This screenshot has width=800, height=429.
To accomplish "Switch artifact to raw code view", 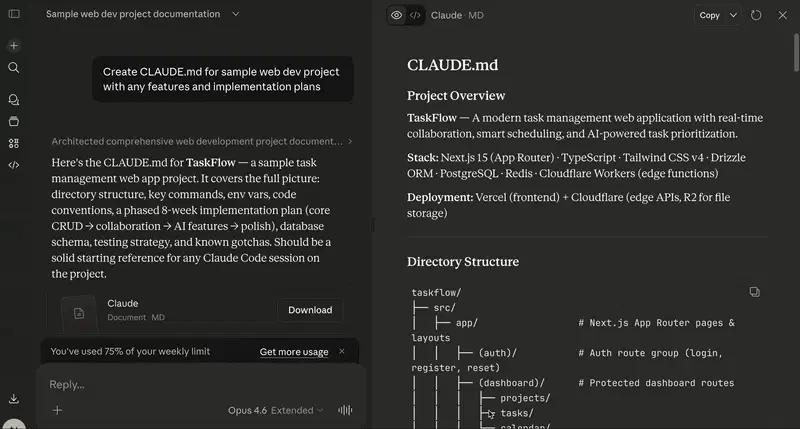I will coord(415,15).
